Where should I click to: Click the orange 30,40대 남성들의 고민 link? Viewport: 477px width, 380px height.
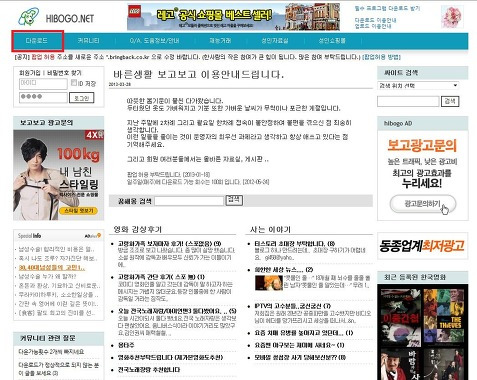[x=52, y=268]
